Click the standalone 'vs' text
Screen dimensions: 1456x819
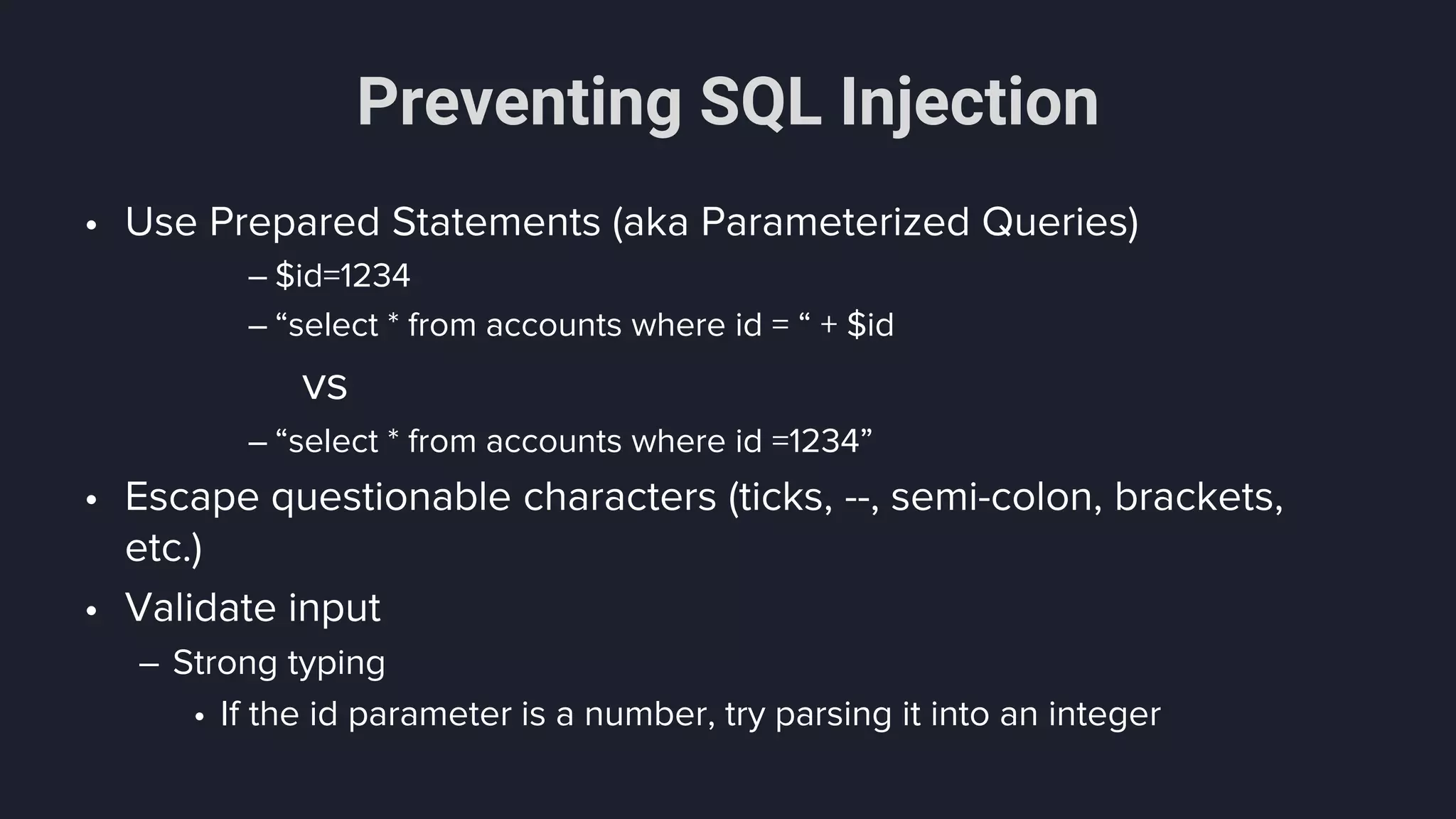(x=325, y=387)
